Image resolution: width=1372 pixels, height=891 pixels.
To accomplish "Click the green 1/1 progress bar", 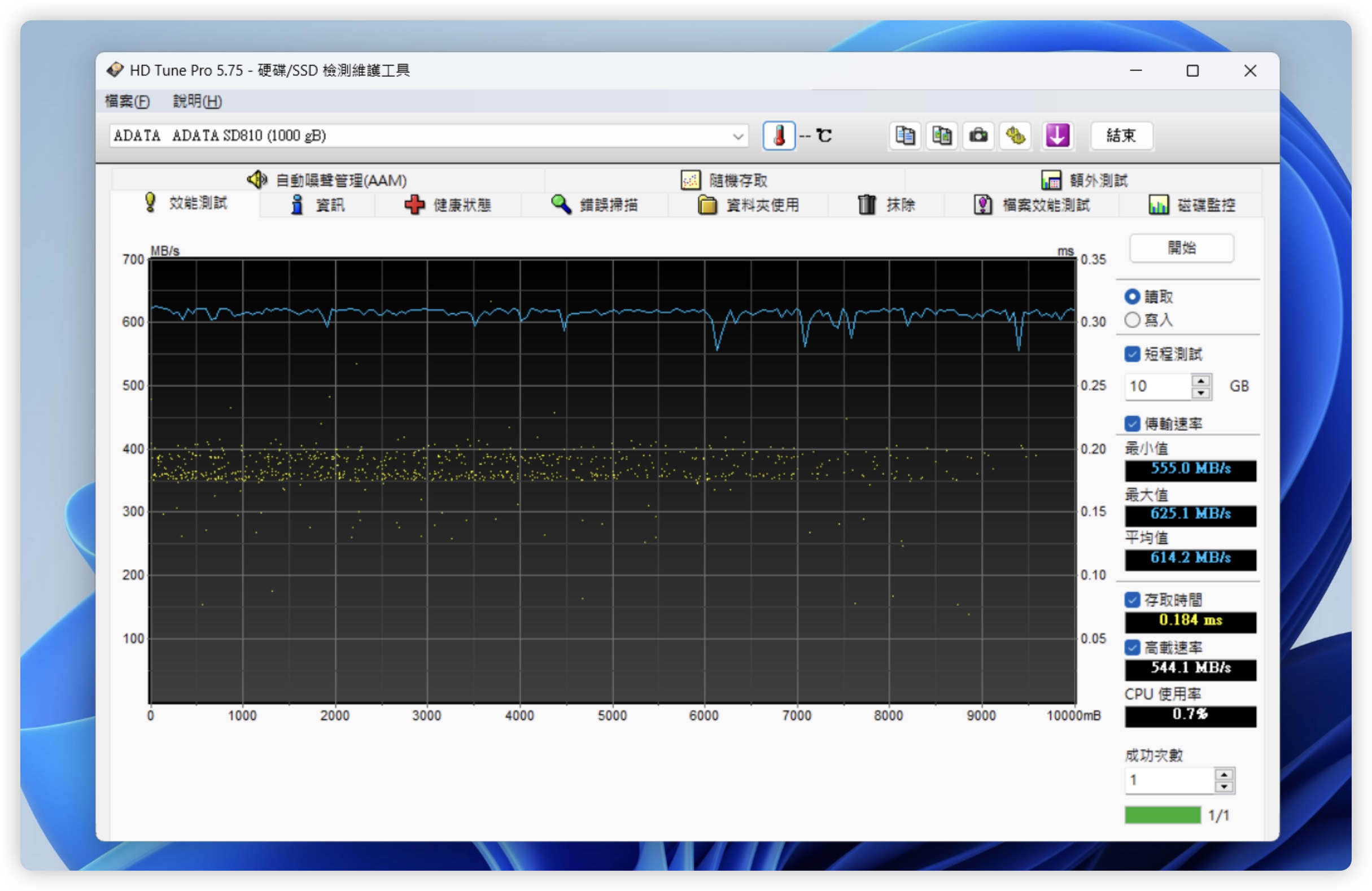I will pos(1162,814).
